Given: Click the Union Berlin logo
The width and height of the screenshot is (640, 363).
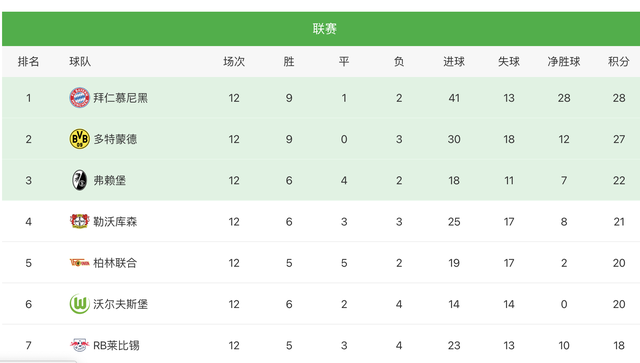Looking at the screenshot, I should click(80, 263).
